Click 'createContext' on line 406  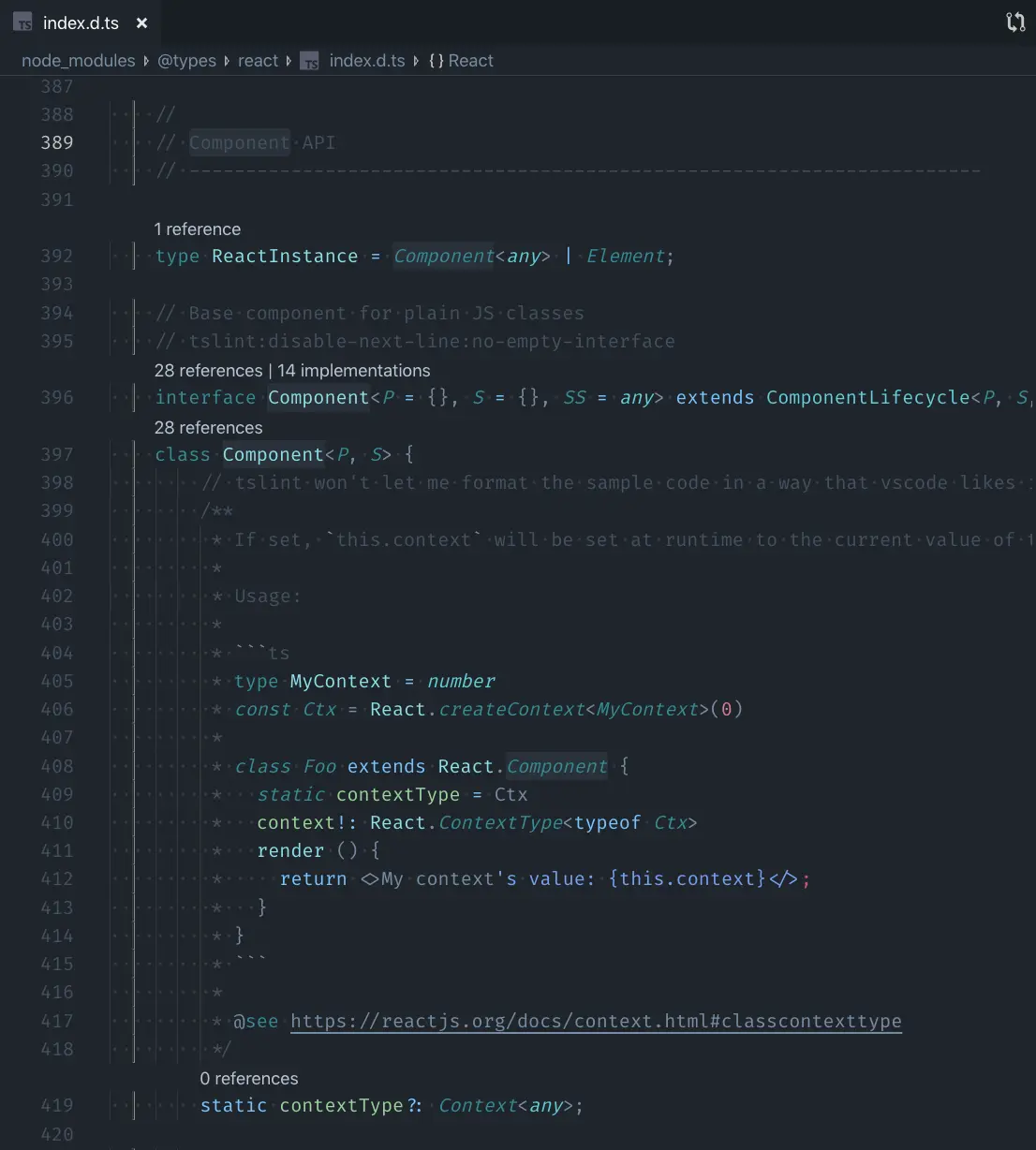511,709
